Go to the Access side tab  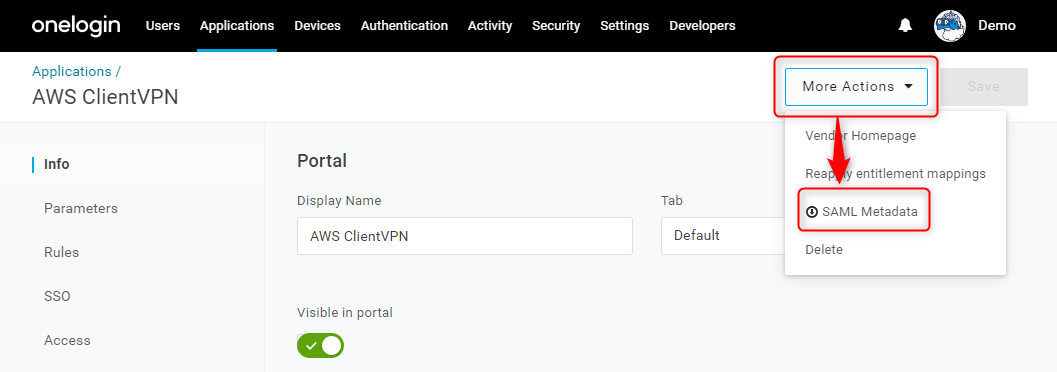point(67,340)
